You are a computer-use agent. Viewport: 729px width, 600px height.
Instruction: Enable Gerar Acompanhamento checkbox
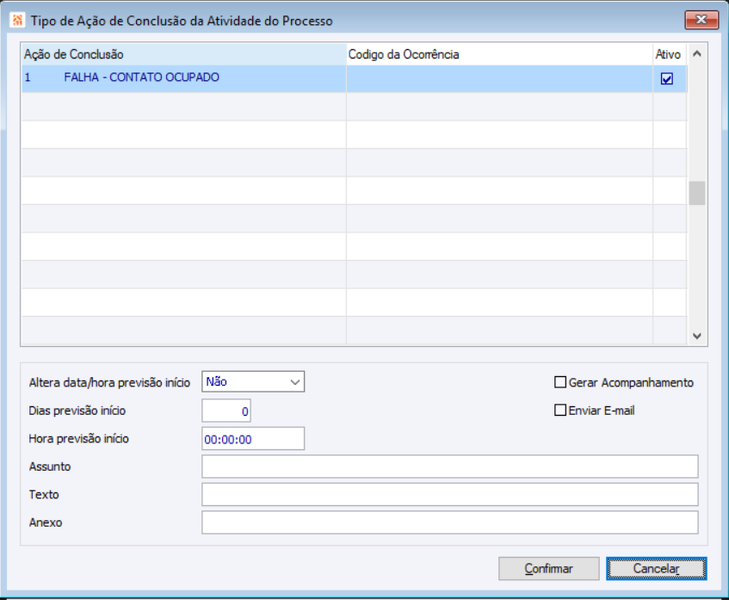560,382
